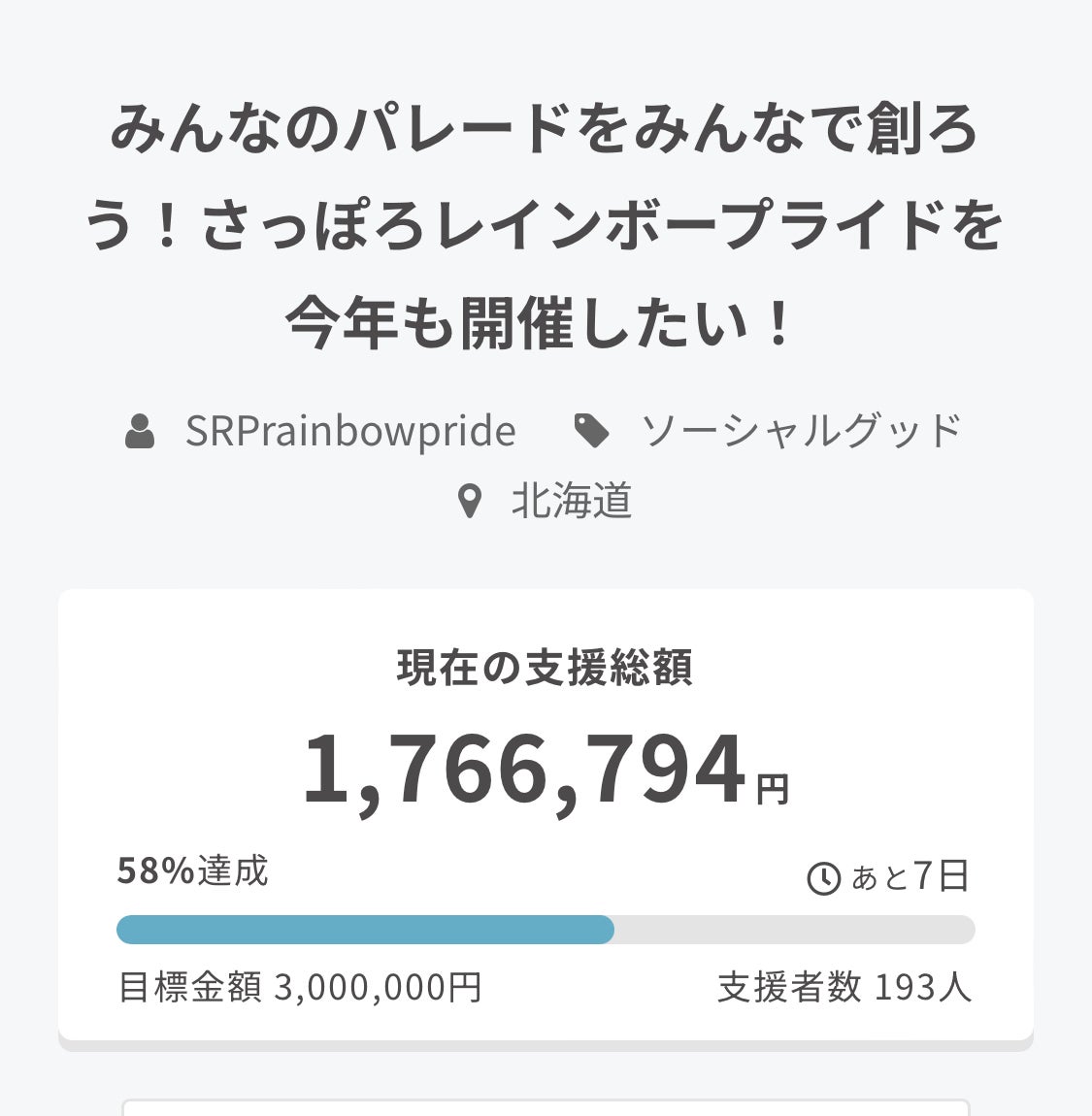Open the ソーシャルグッド category link

point(801,432)
